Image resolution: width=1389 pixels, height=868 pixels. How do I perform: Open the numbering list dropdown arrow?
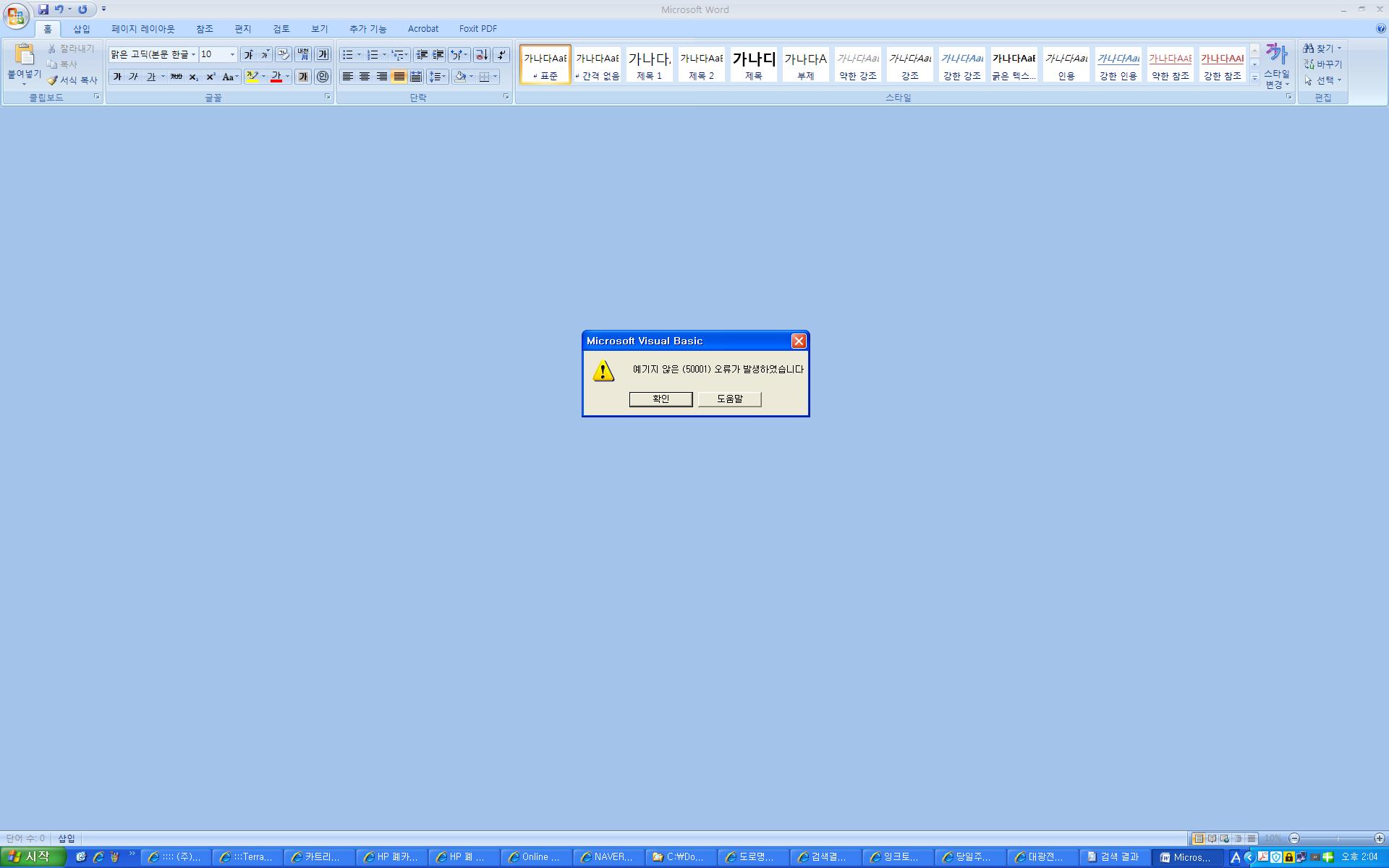point(384,55)
